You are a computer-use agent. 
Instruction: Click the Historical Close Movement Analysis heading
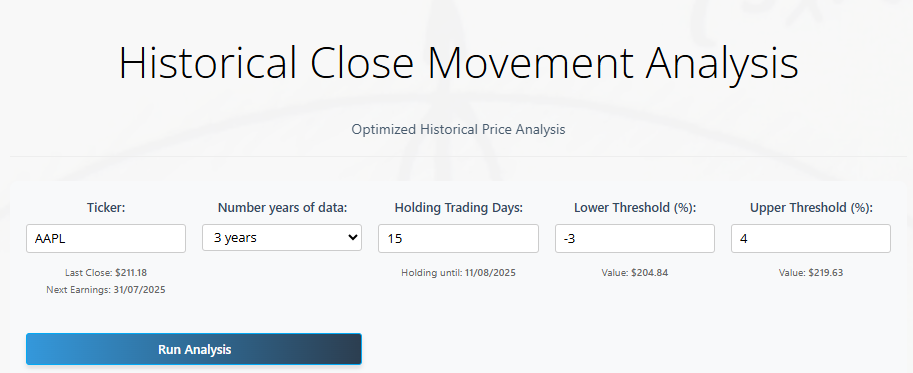458,63
